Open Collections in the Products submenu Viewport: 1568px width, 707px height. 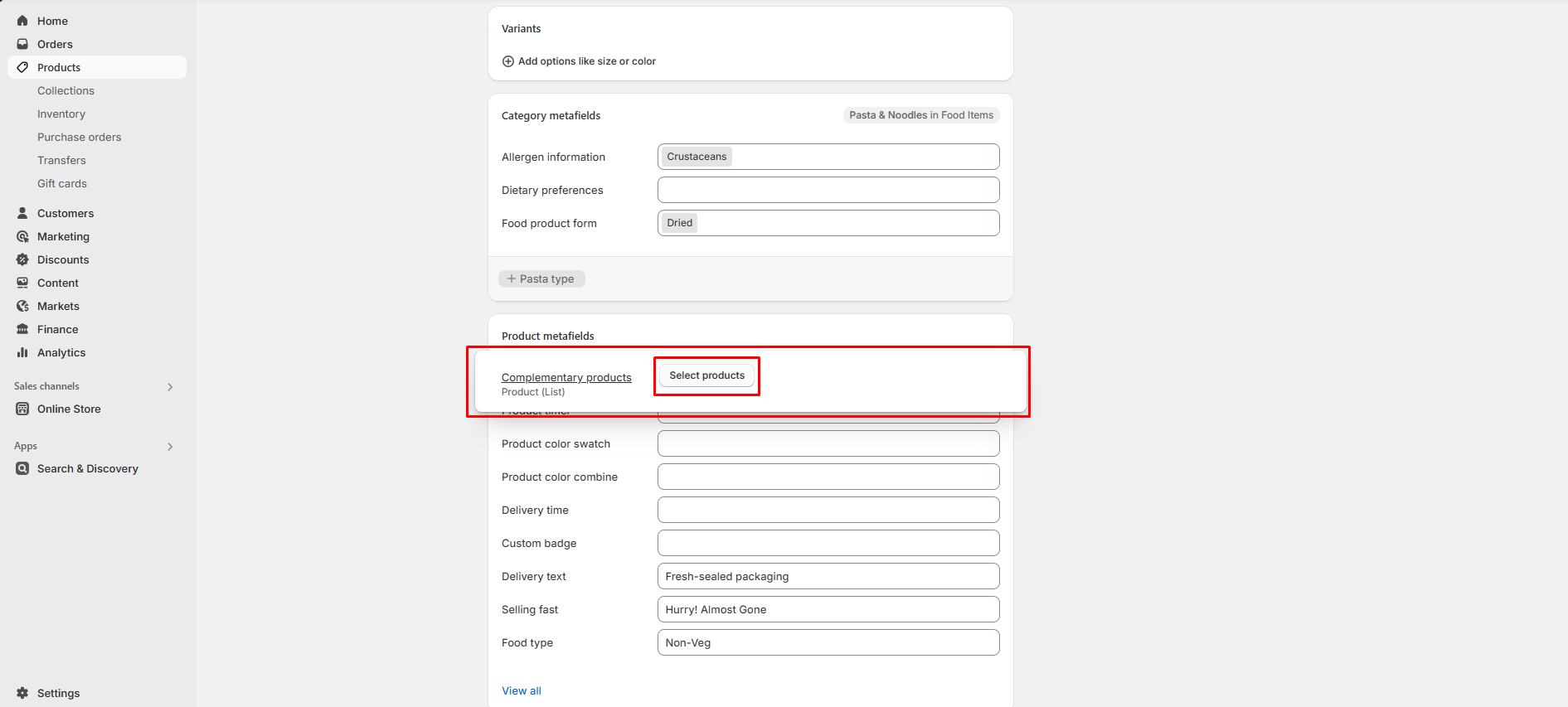tap(66, 90)
